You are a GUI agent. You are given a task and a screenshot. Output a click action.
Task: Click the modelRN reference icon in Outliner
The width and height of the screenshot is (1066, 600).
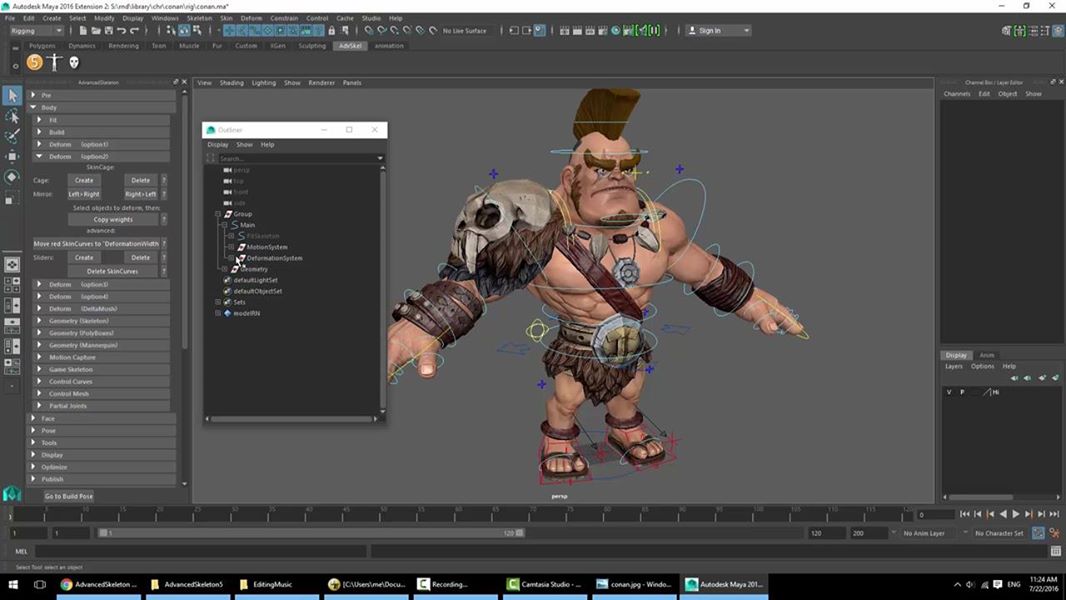(228, 313)
